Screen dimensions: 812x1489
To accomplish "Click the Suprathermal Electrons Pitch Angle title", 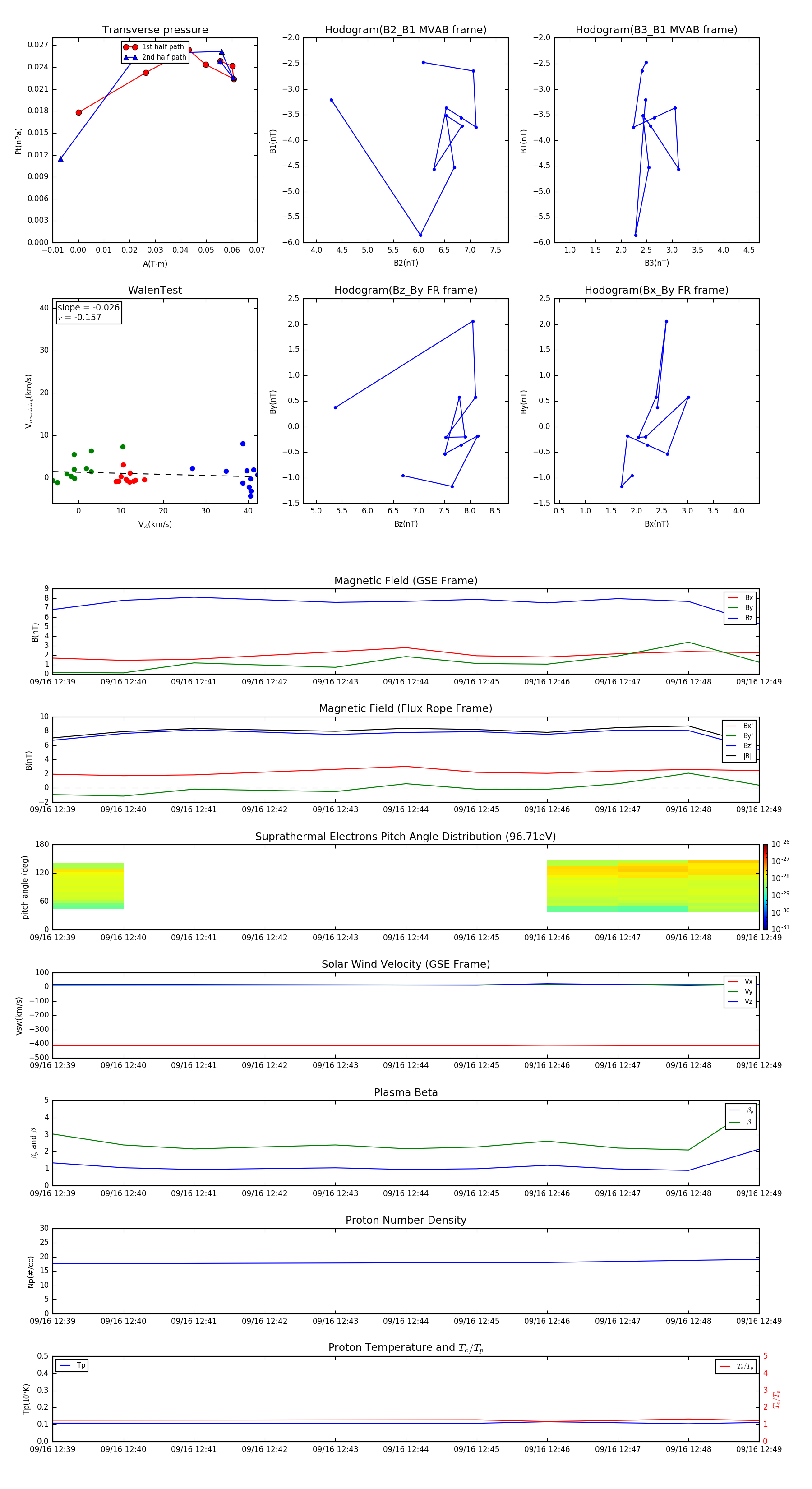I will (x=406, y=837).
